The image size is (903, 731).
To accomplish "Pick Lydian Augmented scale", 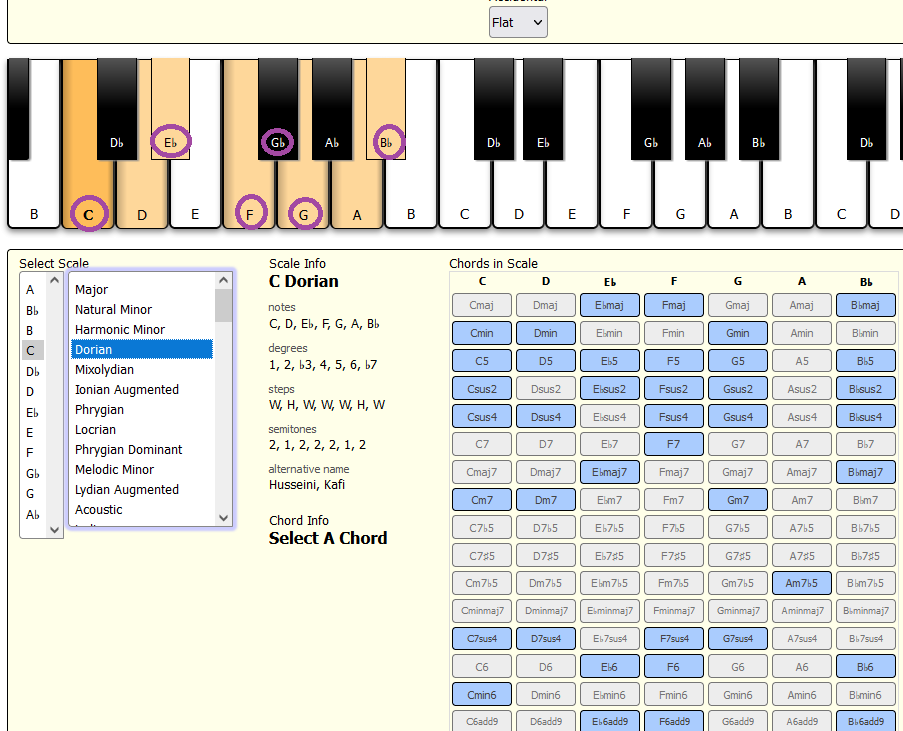I will 142,490.
